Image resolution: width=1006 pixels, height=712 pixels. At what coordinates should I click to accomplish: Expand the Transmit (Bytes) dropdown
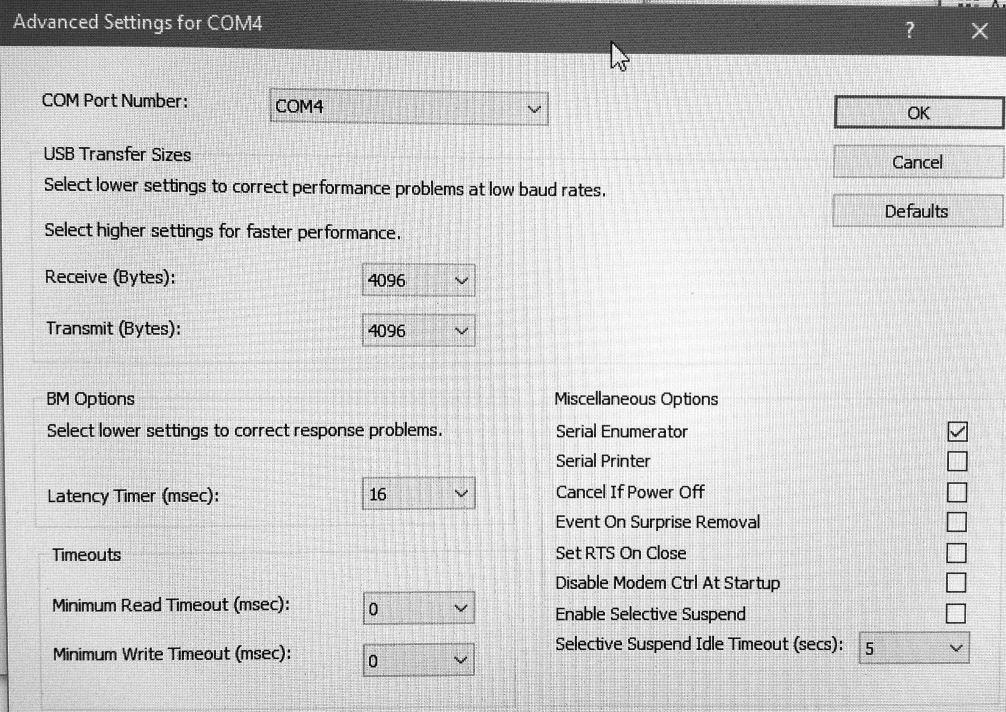(x=418, y=330)
